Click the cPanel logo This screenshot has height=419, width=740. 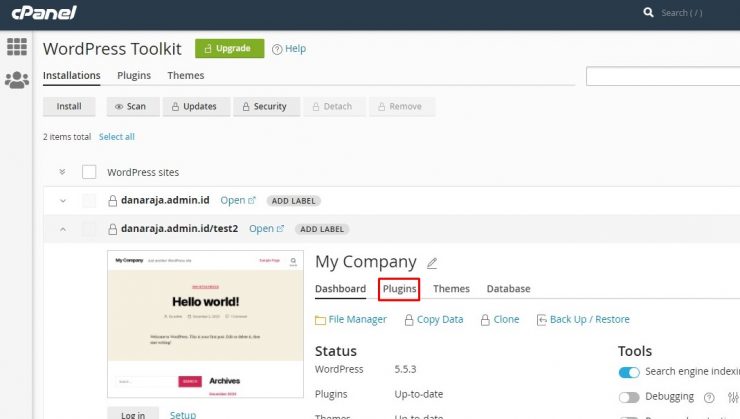[44, 13]
